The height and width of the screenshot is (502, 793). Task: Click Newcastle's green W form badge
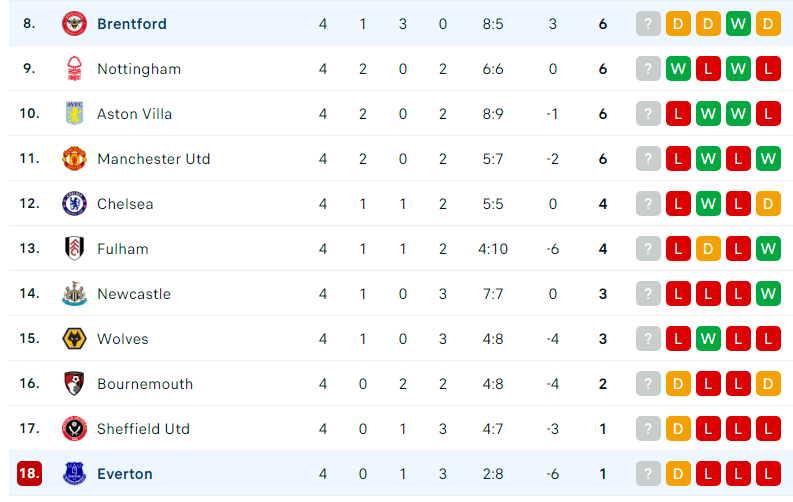[768, 294]
